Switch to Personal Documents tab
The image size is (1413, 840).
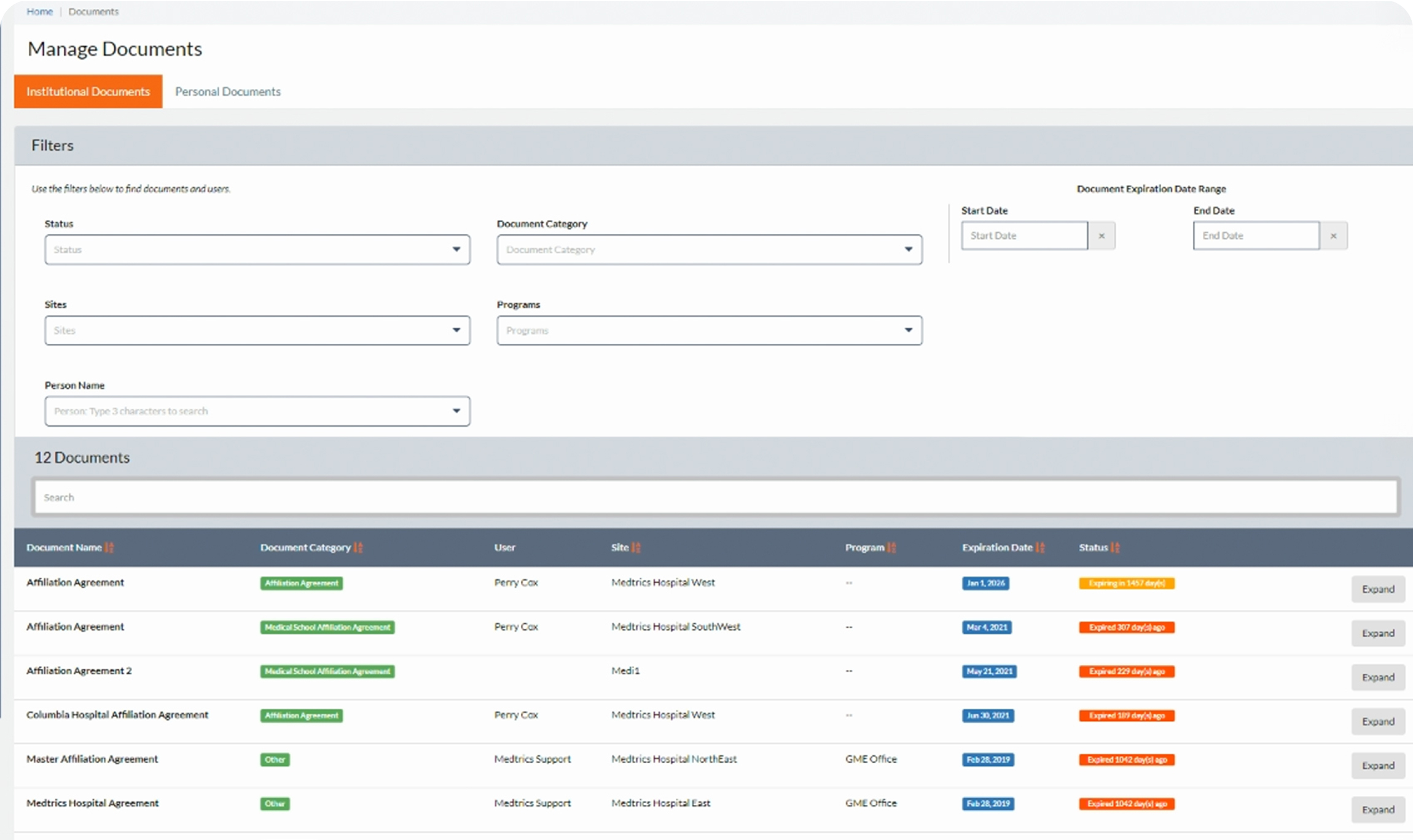click(228, 91)
